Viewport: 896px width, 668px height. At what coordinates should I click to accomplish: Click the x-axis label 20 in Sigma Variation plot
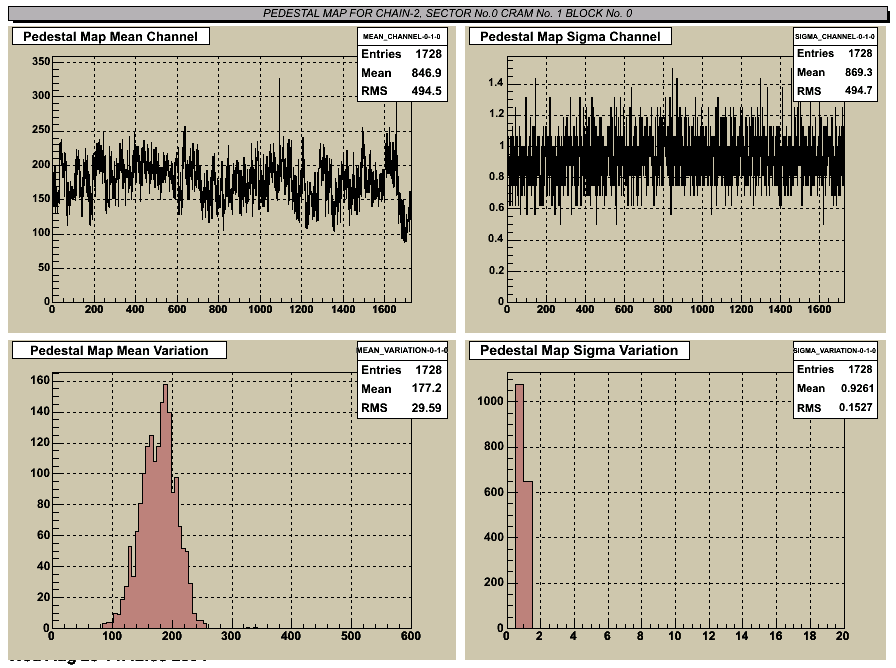click(x=842, y=635)
